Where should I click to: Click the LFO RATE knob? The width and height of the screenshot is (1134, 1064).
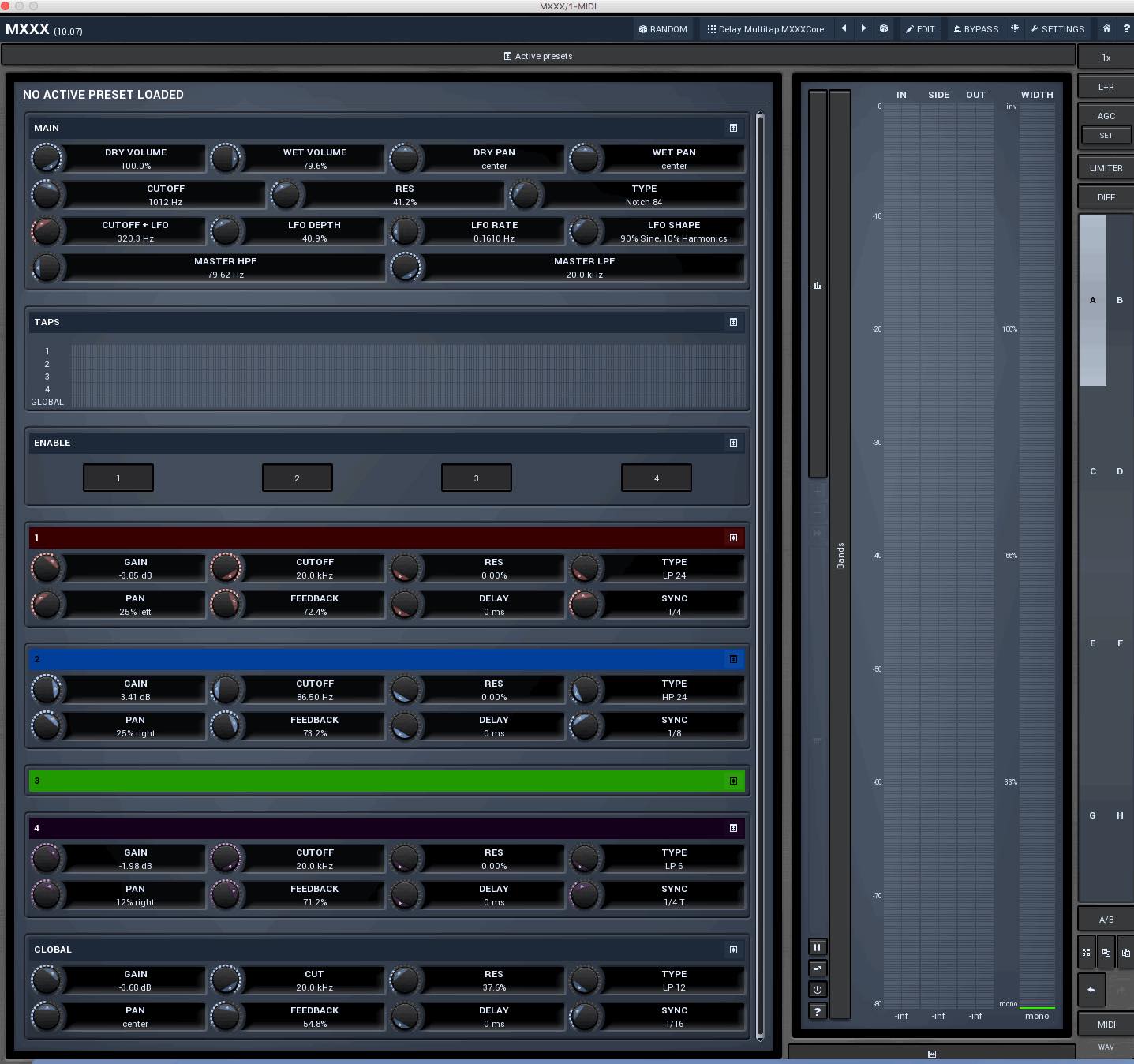(x=406, y=231)
